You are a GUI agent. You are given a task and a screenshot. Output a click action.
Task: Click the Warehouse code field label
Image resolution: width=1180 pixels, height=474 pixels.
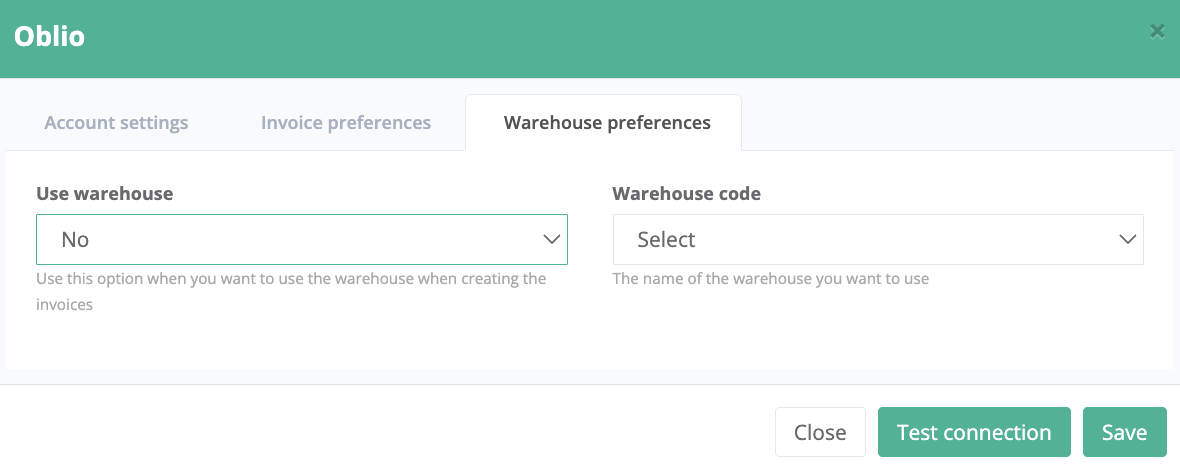686,194
